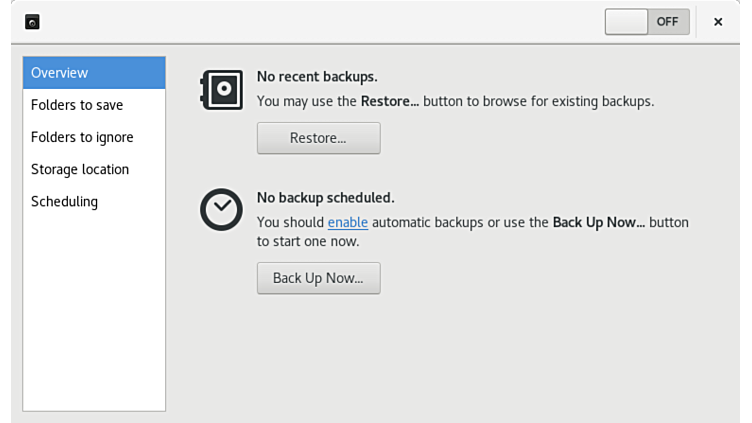Viewport: 752px width, 423px height.
Task: Click bold 'Back Up Now...' text in the sentence
Action: (x=599, y=222)
